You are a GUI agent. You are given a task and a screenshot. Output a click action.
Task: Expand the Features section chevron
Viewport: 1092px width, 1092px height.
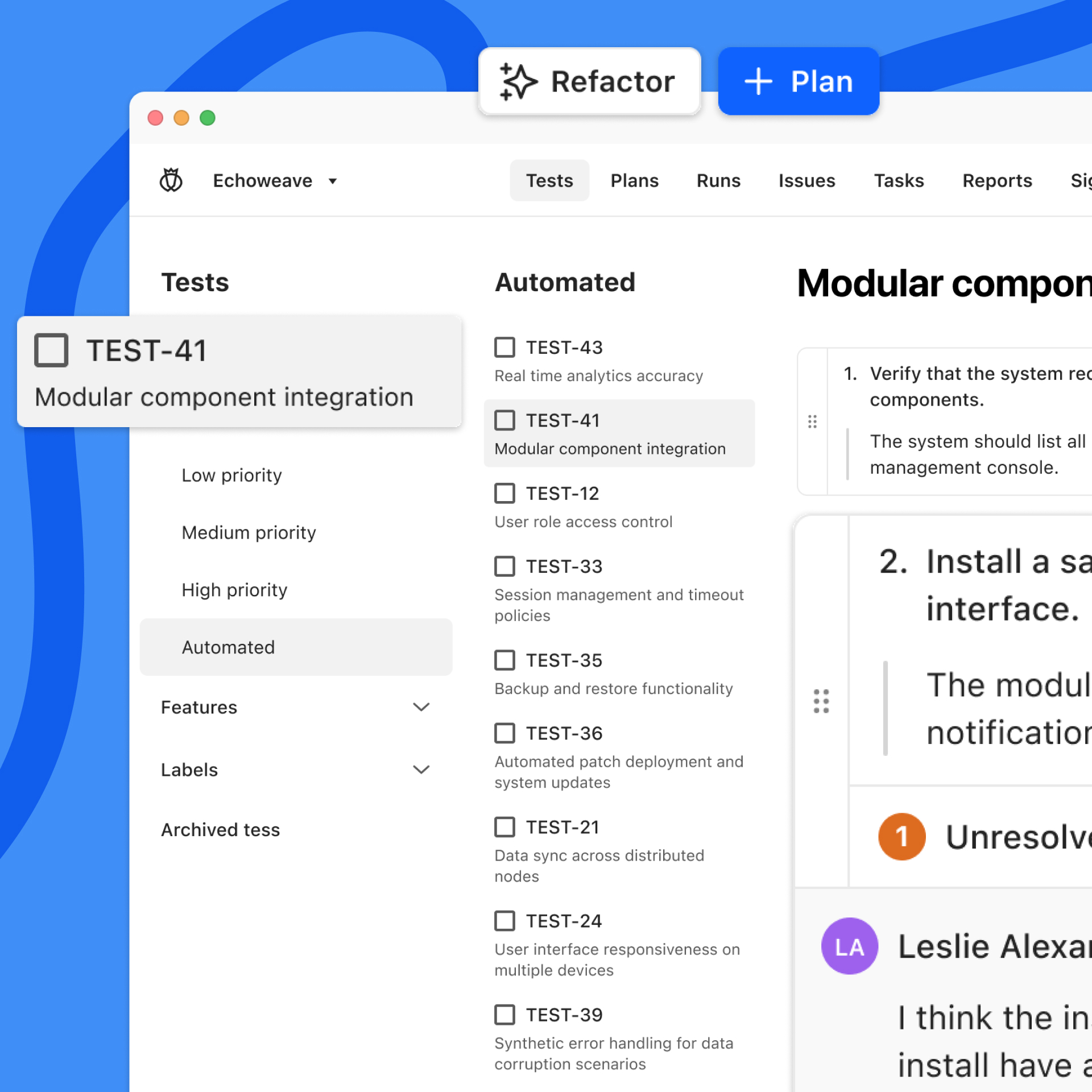coord(421,707)
